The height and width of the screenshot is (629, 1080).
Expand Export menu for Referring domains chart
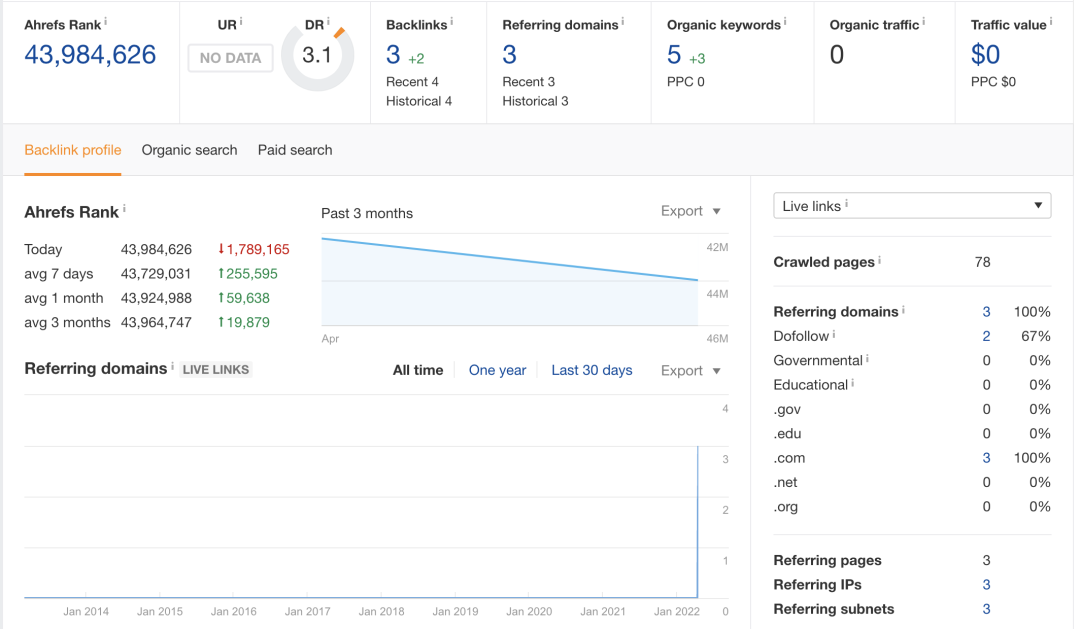[690, 370]
